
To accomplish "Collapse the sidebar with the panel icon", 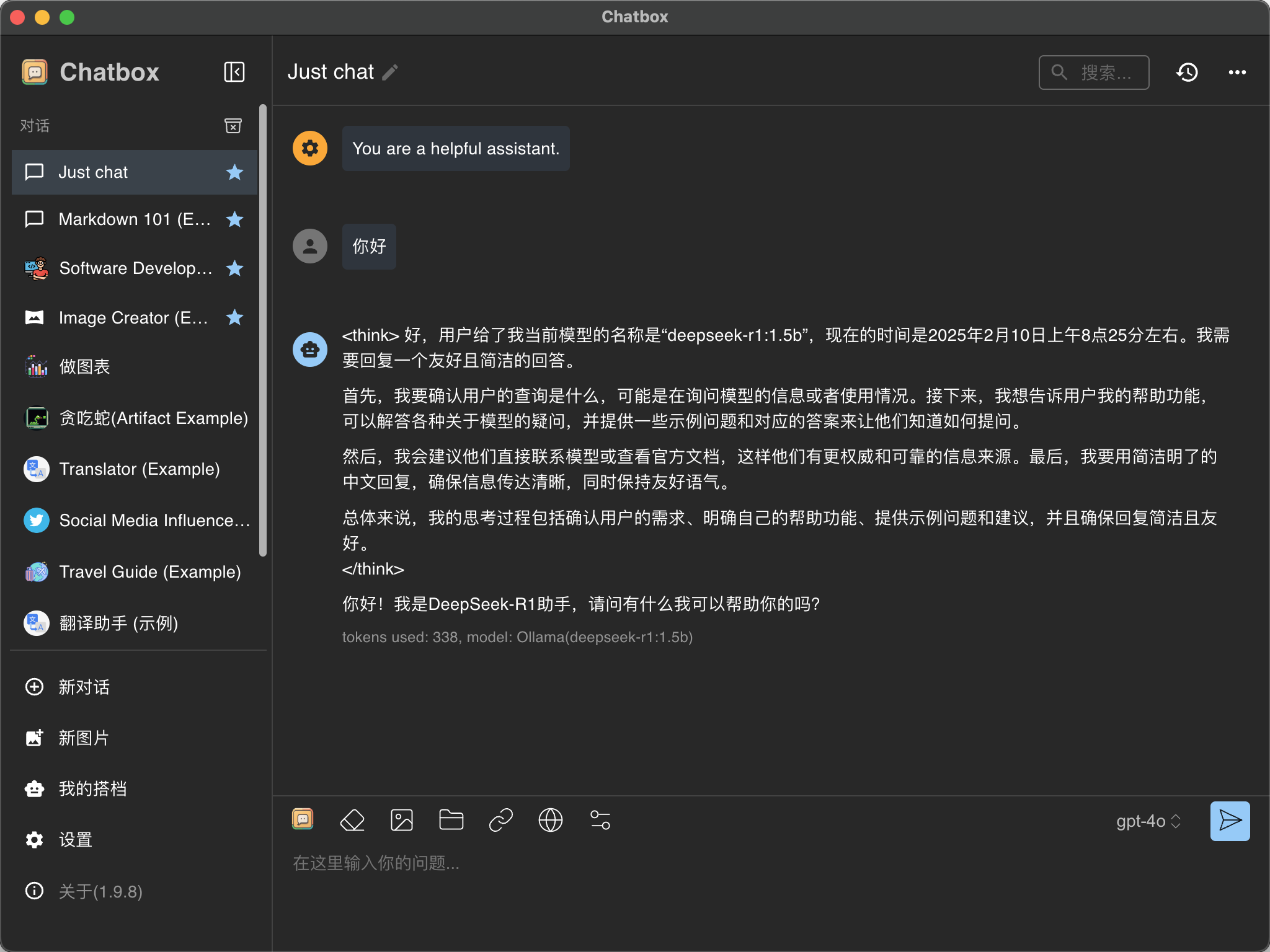I will 234,72.
